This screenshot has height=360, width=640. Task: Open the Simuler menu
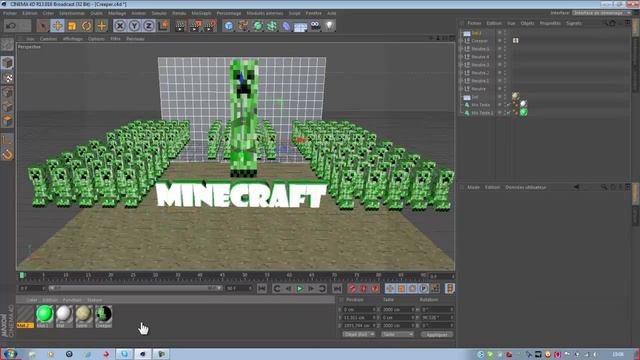click(x=159, y=13)
